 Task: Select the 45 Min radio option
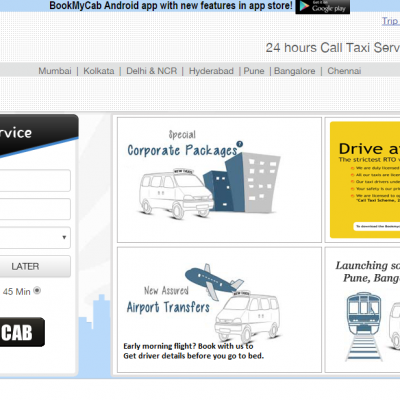click(37, 290)
